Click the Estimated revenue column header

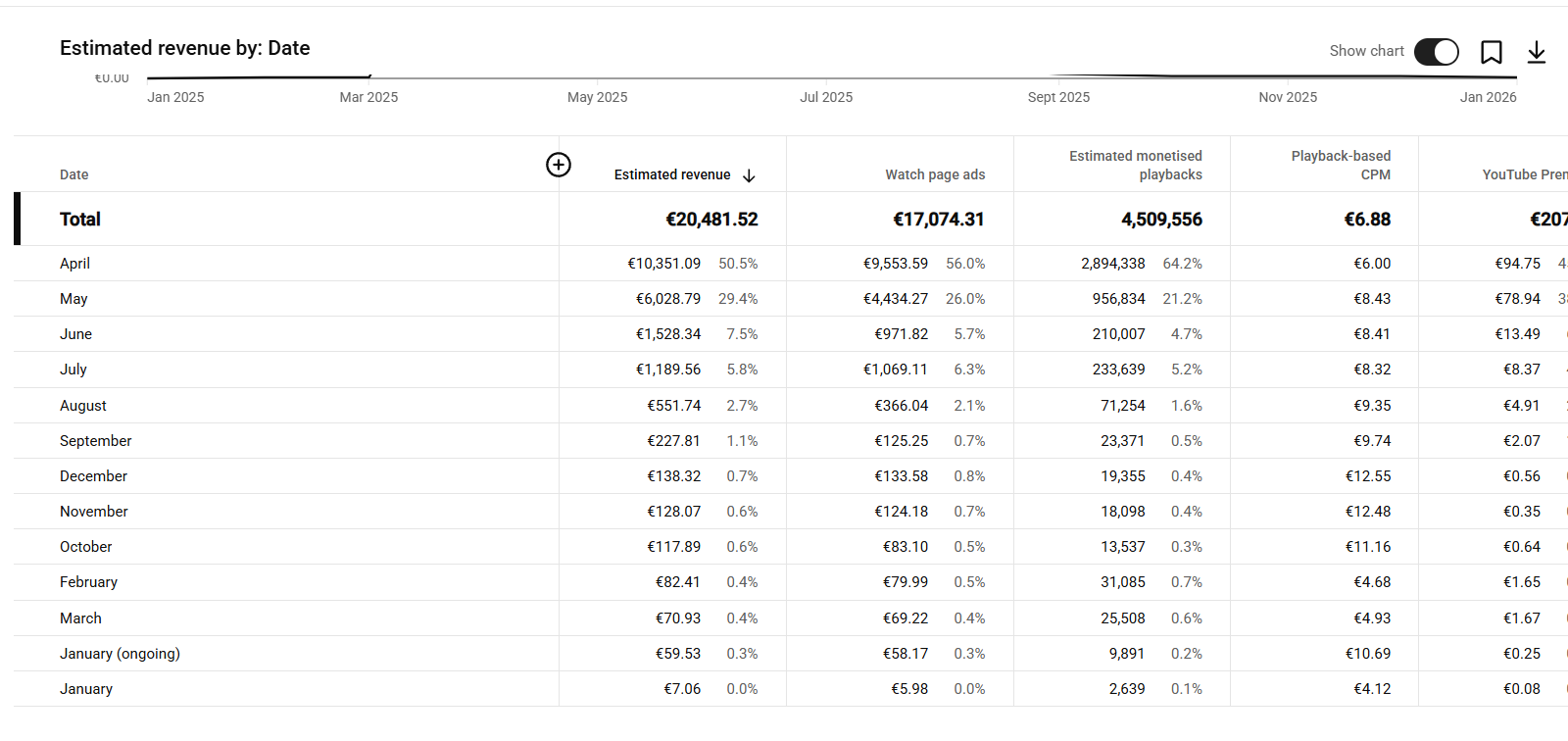671,174
